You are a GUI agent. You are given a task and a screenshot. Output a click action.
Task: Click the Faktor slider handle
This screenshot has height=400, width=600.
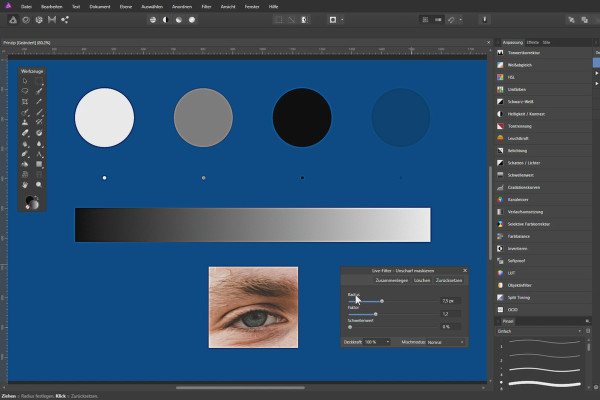point(376,314)
